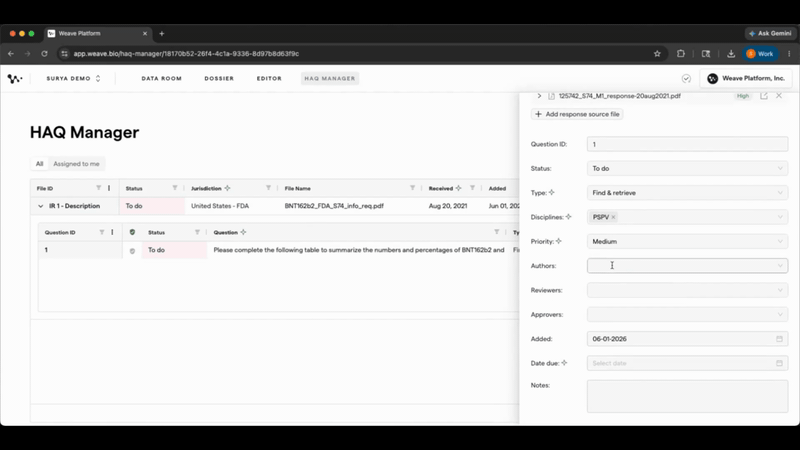Open calendar icon in Added field

(779, 339)
